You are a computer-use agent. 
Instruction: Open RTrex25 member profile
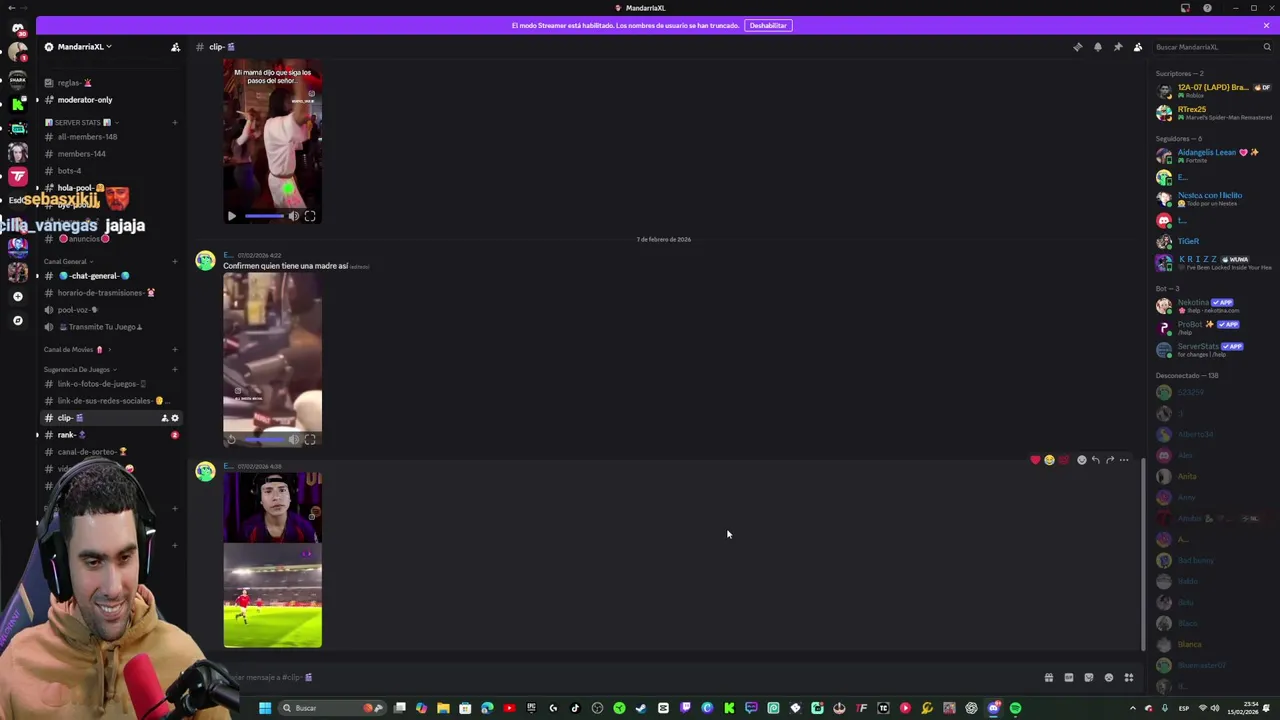(1212, 113)
